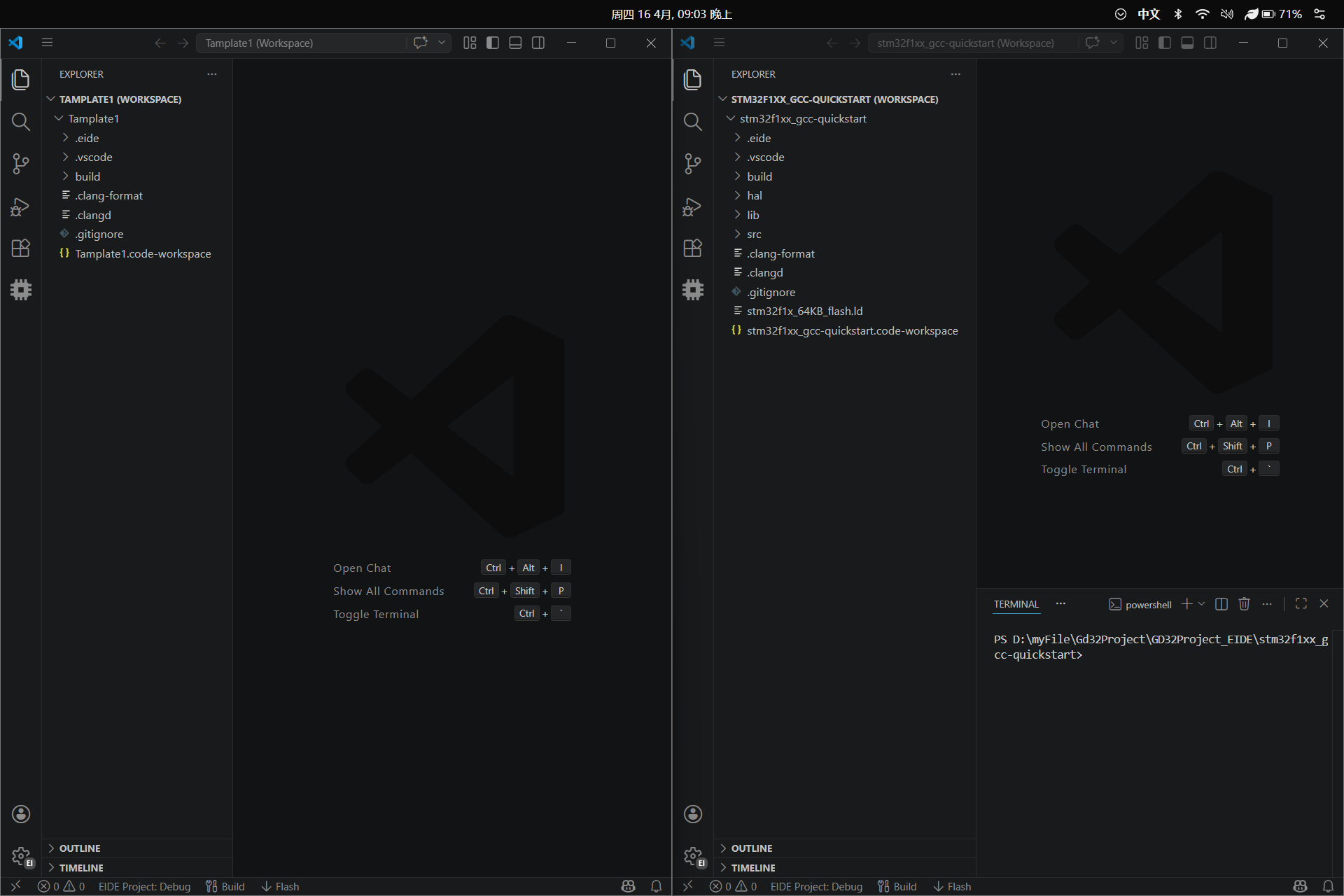Expand .eide folder in Tamplate1
This screenshot has height=896, width=1344.
pos(87,139)
